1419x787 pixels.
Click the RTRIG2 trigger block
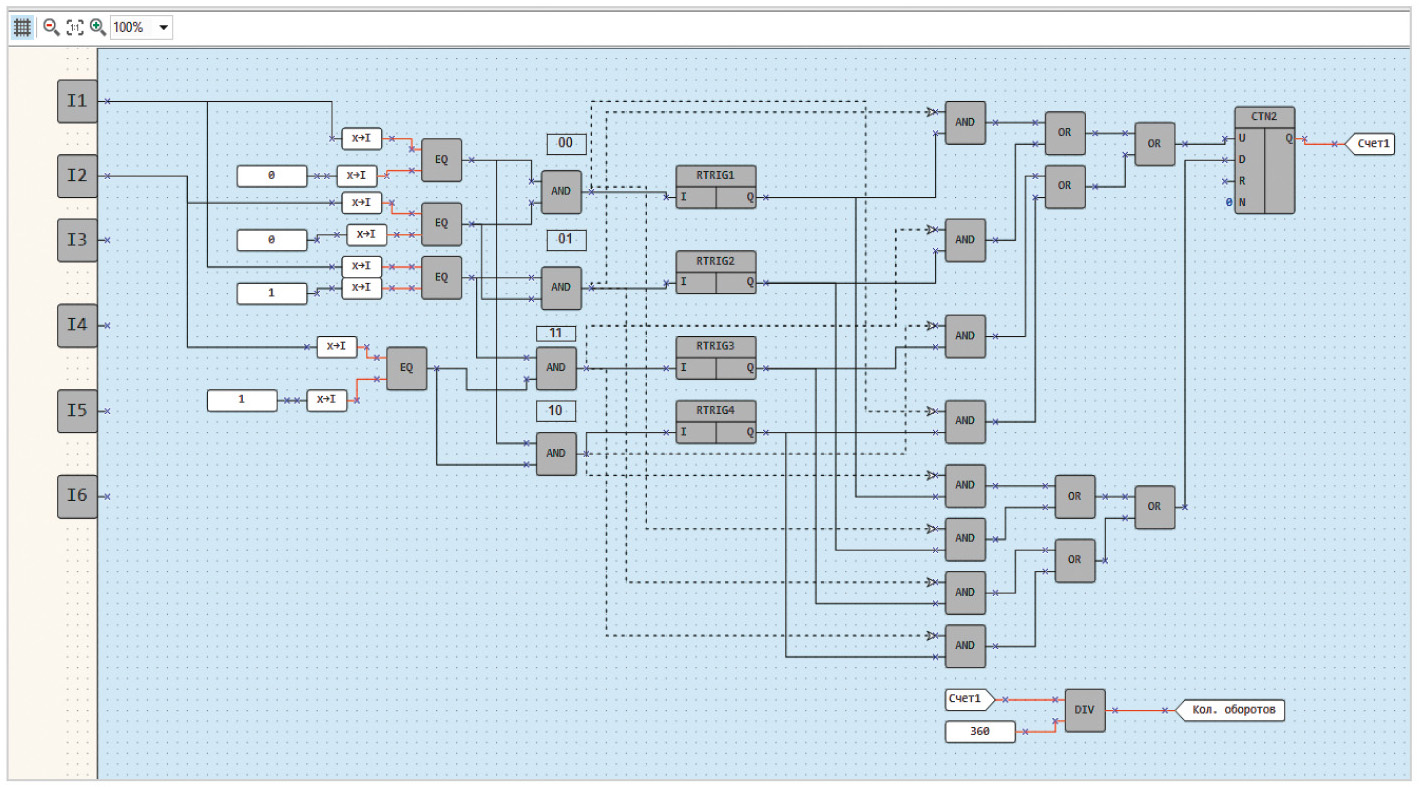716,273
